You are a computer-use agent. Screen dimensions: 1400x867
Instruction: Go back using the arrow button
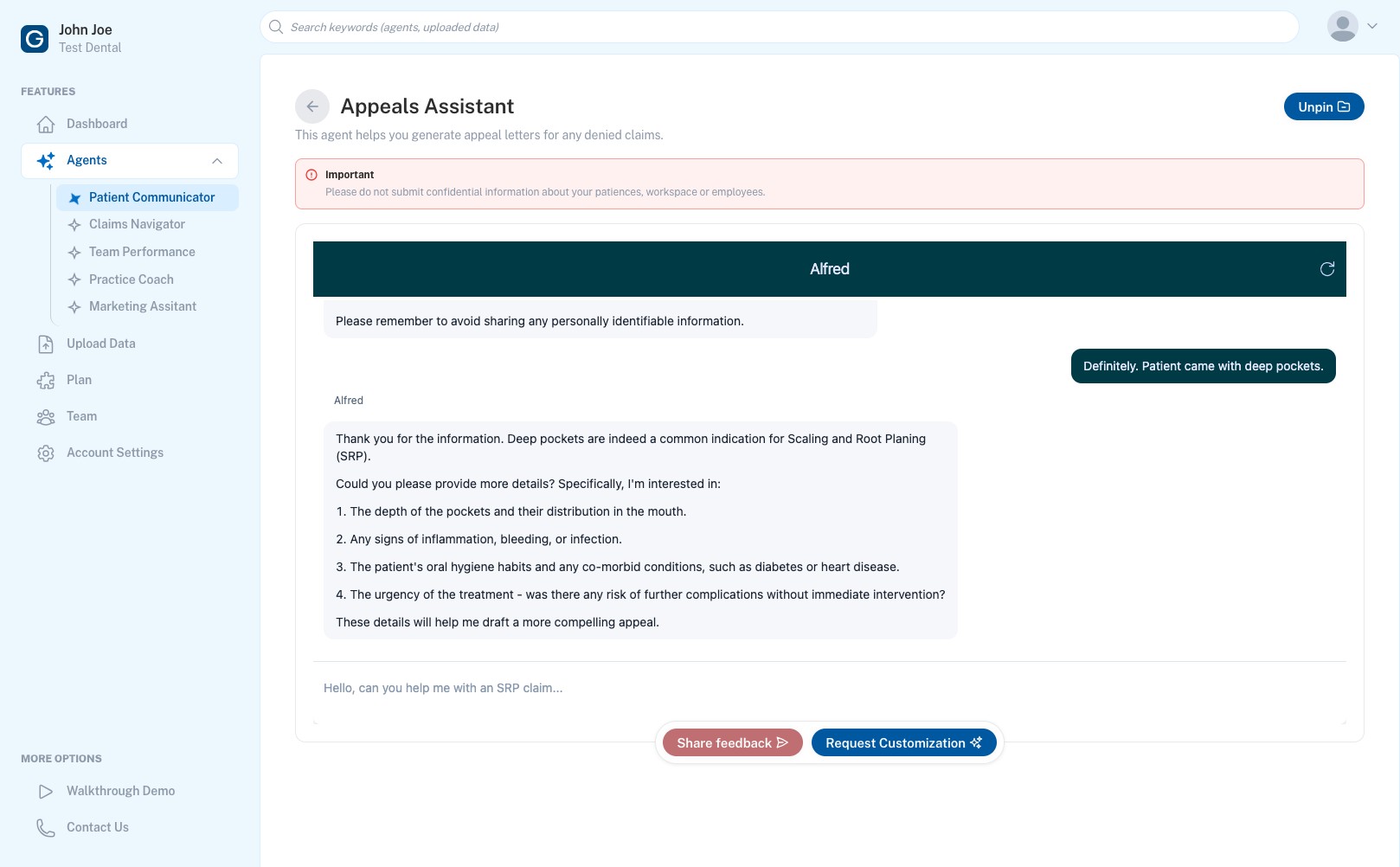(312, 106)
